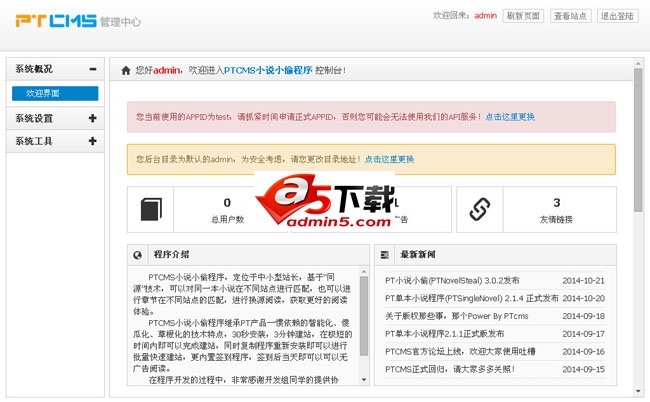Open the 系统概况 menu heading
The width and height of the screenshot is (650, 402).
[34, 69]
